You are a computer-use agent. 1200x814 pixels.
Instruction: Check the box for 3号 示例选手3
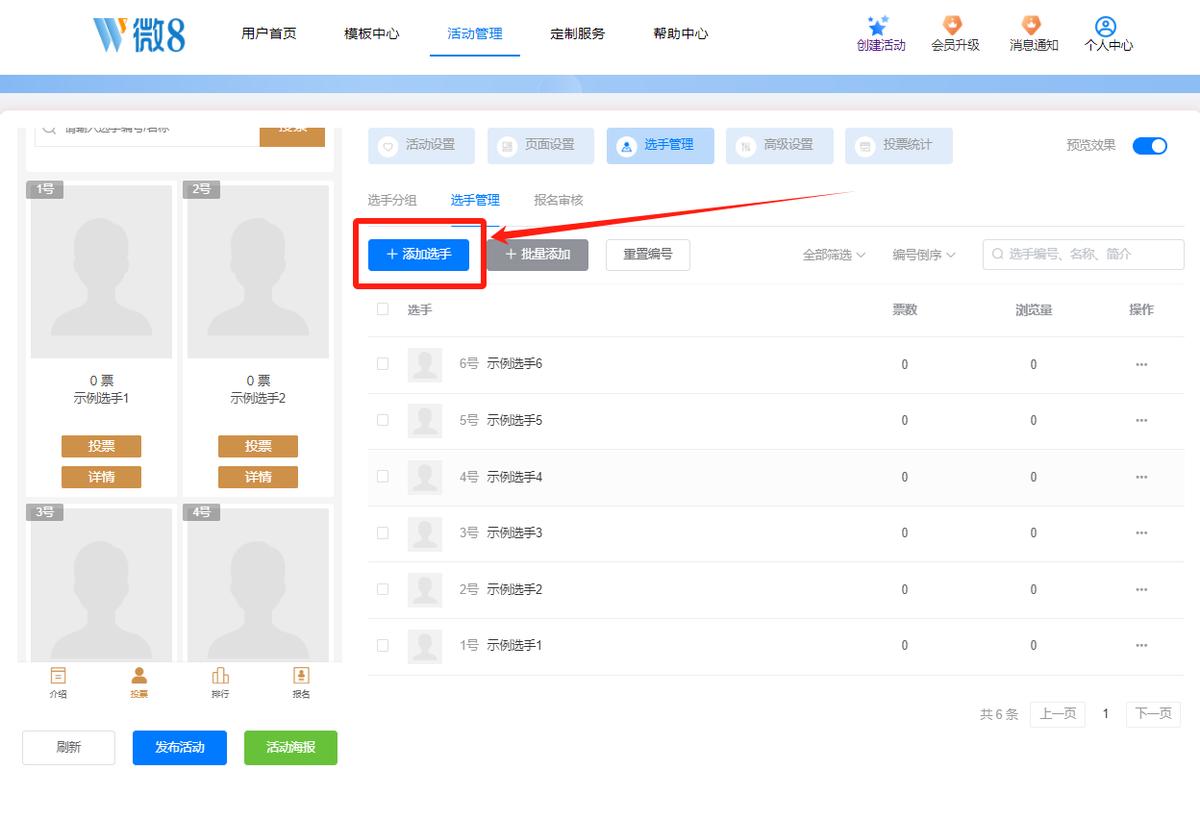pos(383,533)
